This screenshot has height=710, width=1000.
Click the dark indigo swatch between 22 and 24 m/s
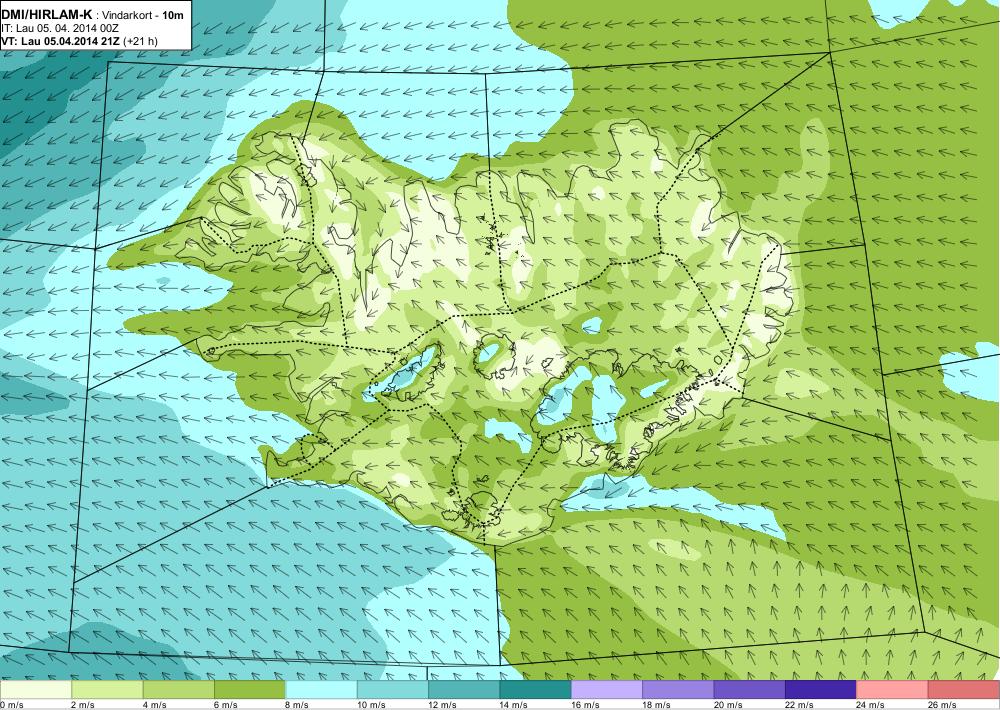tap(821, 690)
